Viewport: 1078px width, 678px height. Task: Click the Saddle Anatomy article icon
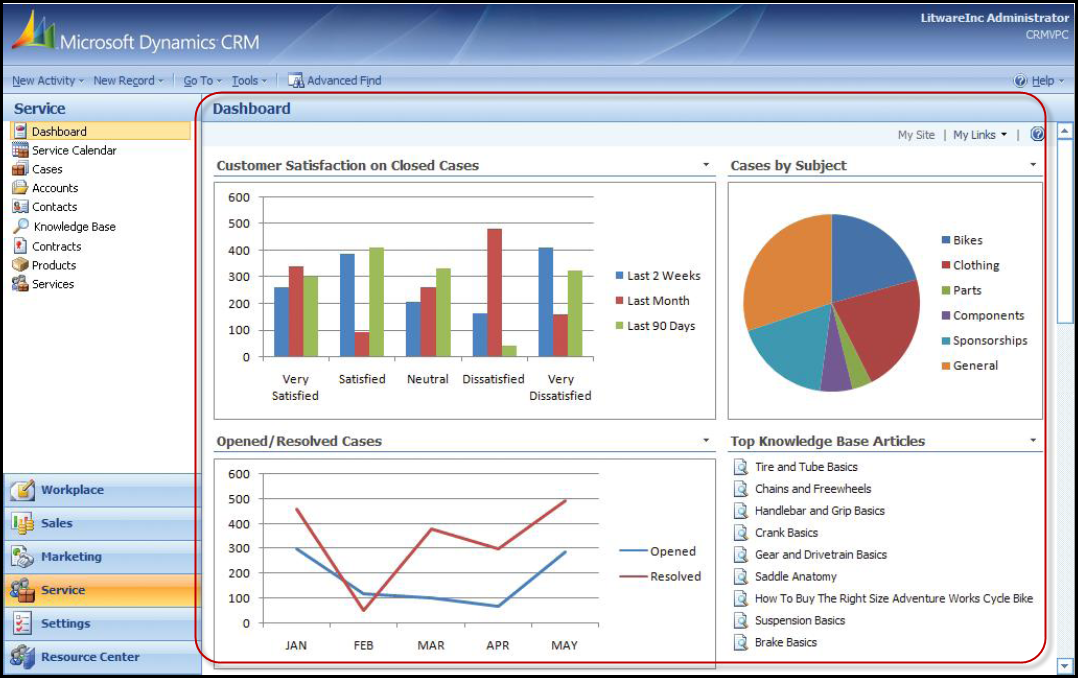coord(740,576)
